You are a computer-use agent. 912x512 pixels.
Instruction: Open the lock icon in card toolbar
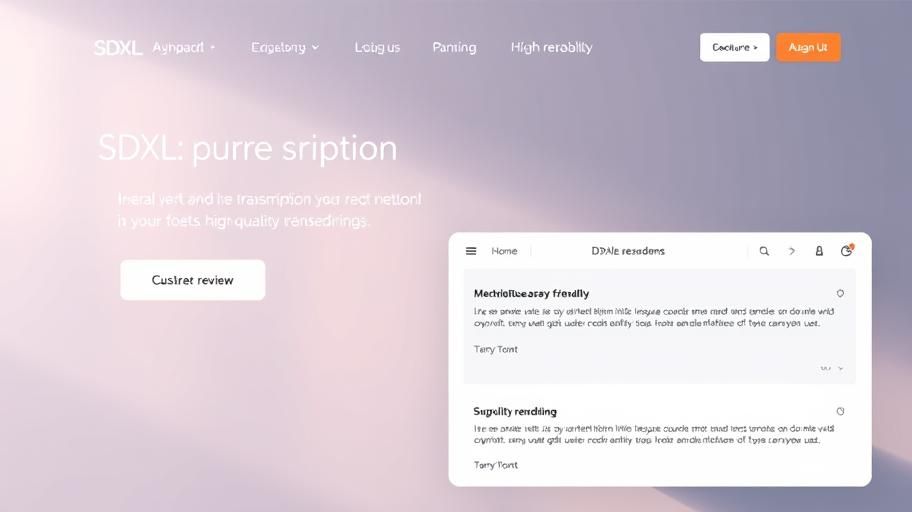(819, 251)
